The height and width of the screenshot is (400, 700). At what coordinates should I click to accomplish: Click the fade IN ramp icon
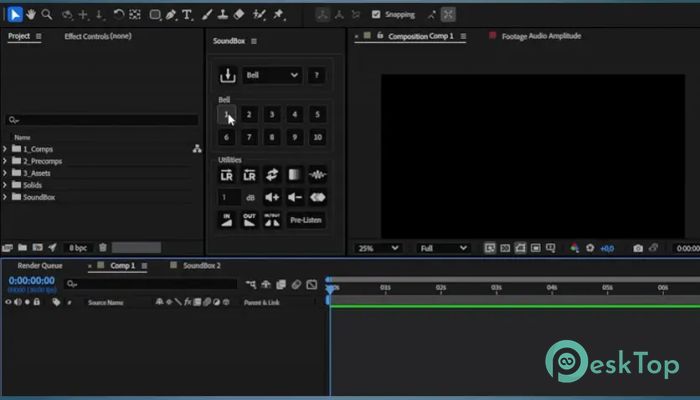tap(226, 220)
